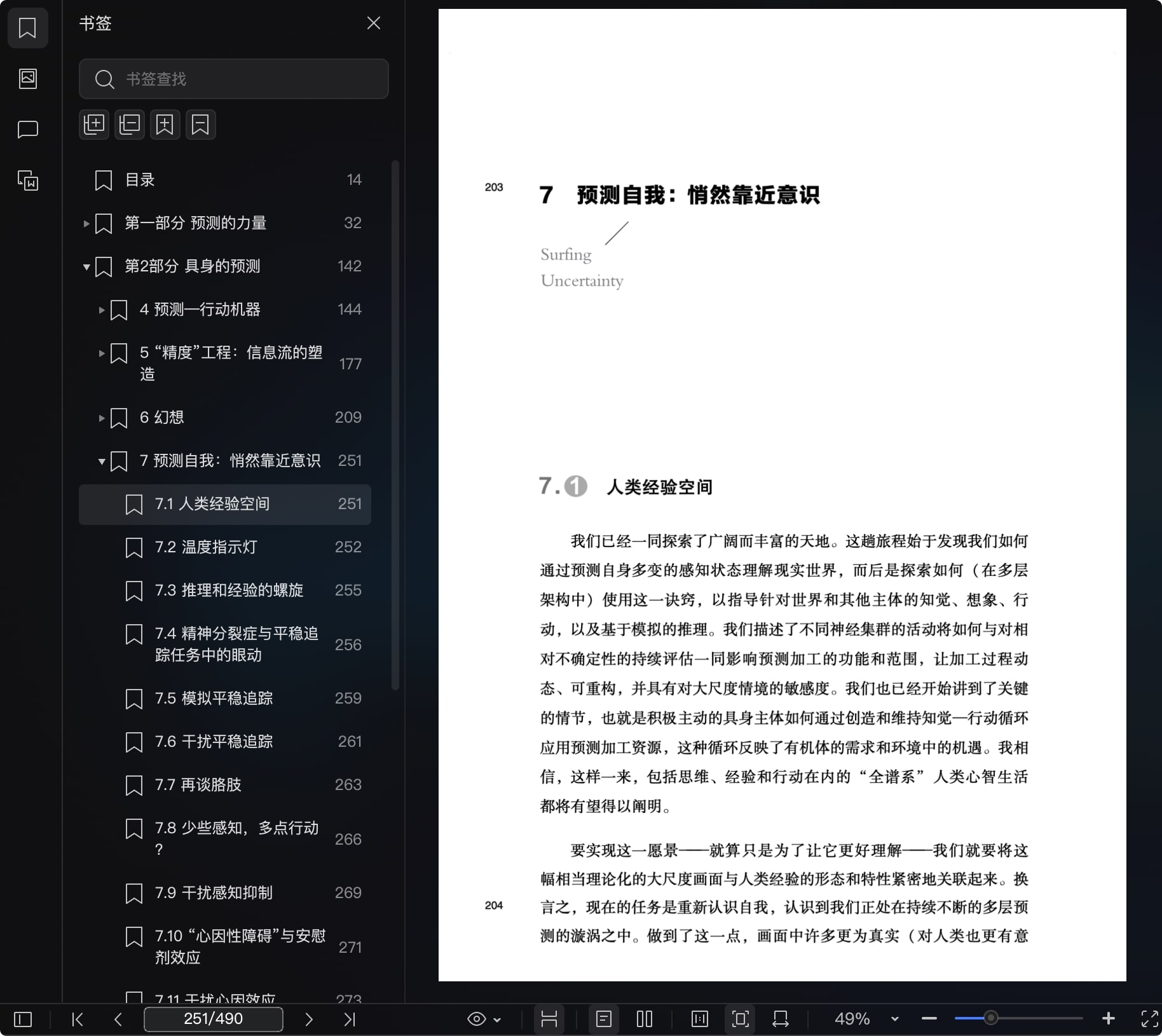Select single page view
The image size is (1162, 1036).
[604, 1019]
